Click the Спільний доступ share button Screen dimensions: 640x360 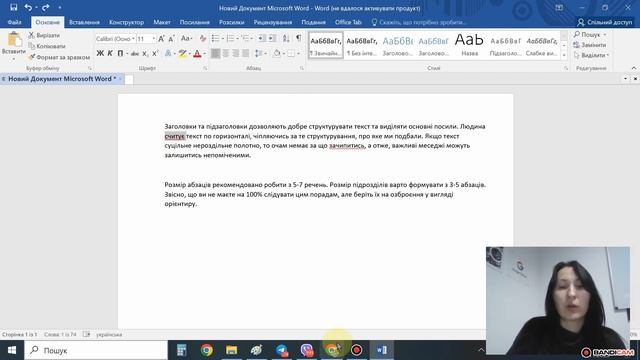click(604, 22)
